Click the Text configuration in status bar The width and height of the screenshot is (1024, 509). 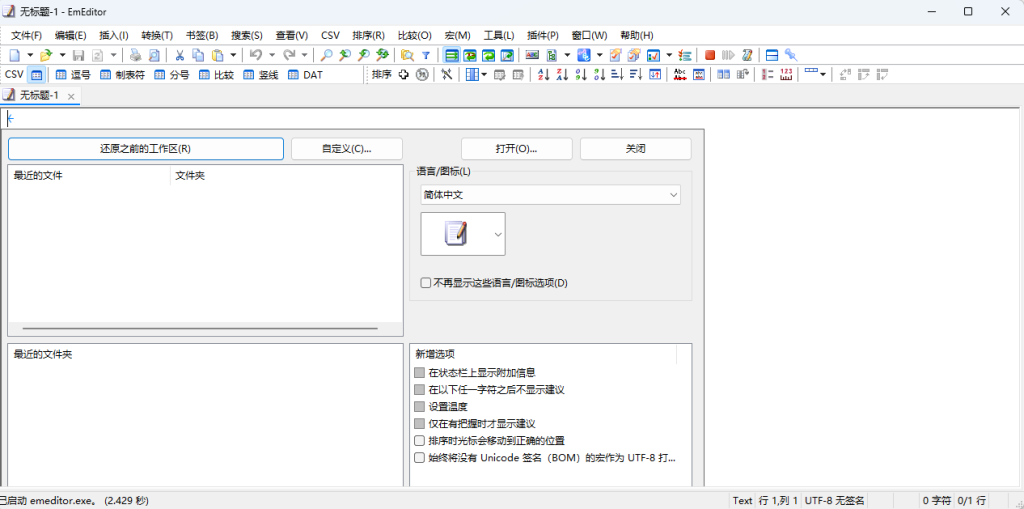742,501
